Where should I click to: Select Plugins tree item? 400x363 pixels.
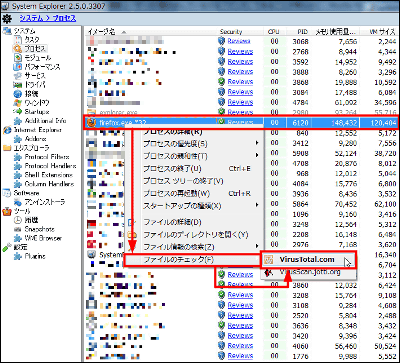[x=34, y=256]
